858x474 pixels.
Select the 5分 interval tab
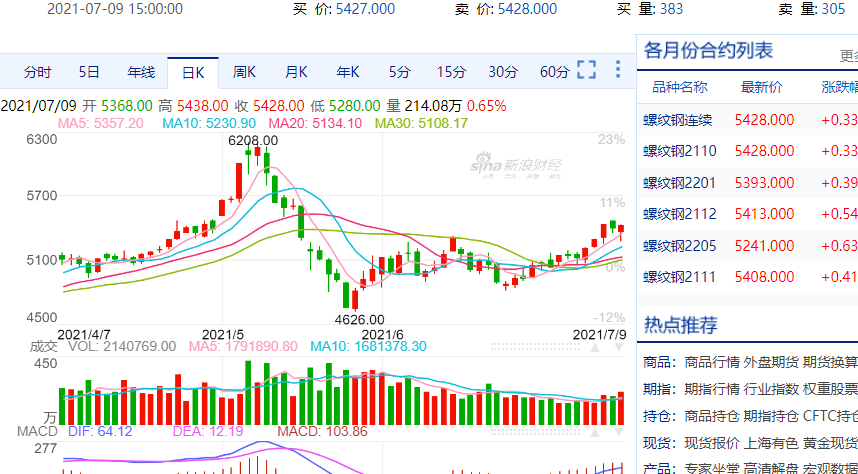pos(399,72)
